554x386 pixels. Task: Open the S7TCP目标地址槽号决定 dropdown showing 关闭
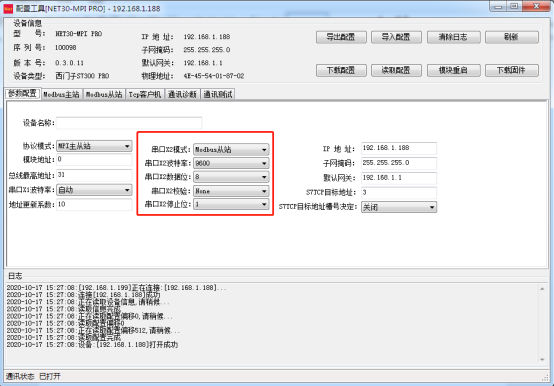(x=399, y=207)
